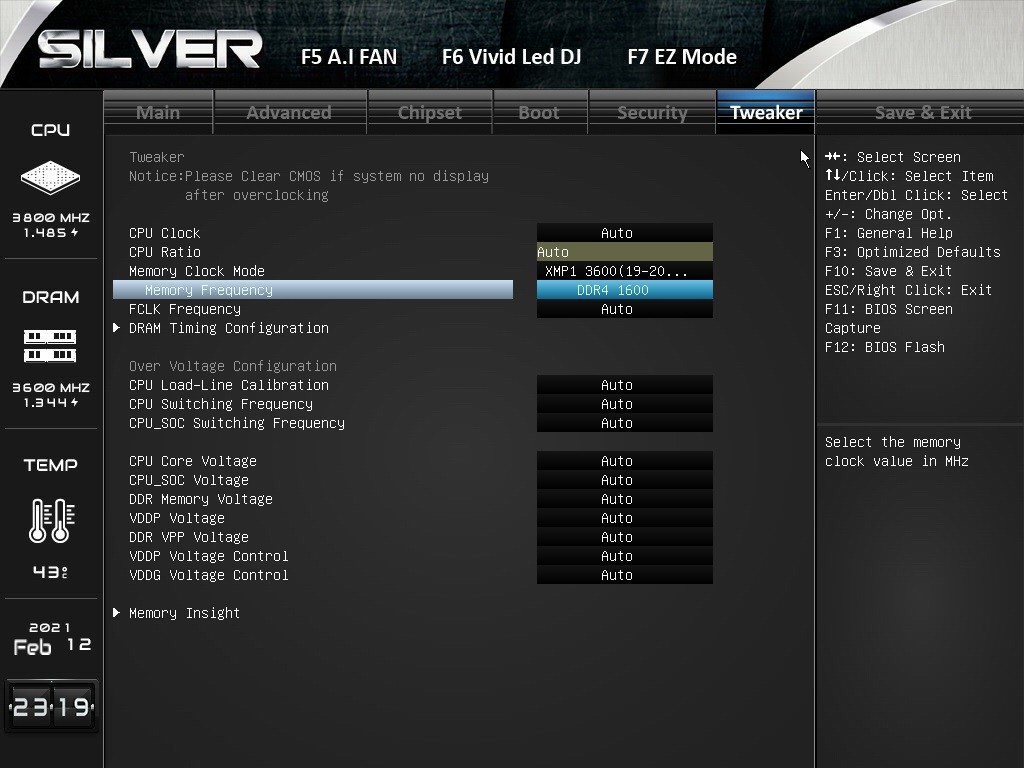
Task: Click F12: BIOS Flash help line
Action: click(884, 347)
